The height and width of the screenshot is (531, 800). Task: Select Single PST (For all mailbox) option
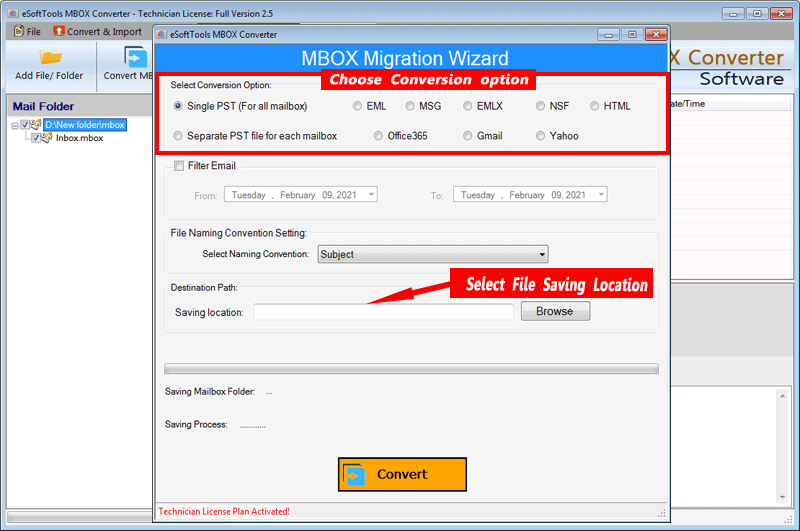[178, 106]
